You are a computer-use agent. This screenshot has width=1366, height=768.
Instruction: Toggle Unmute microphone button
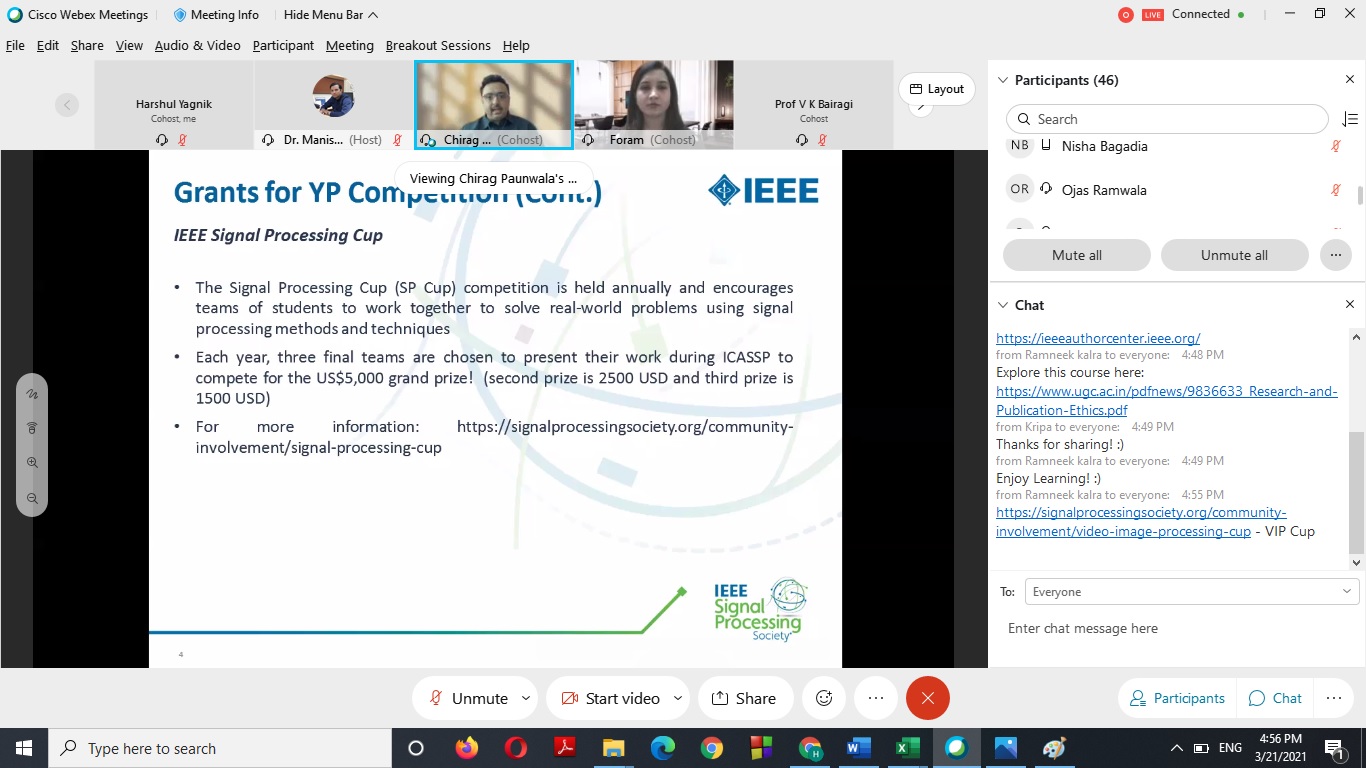[468, 698]
